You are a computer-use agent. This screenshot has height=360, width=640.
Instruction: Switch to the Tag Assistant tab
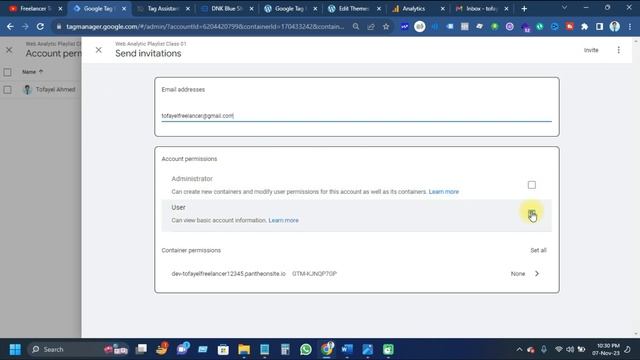162,9
